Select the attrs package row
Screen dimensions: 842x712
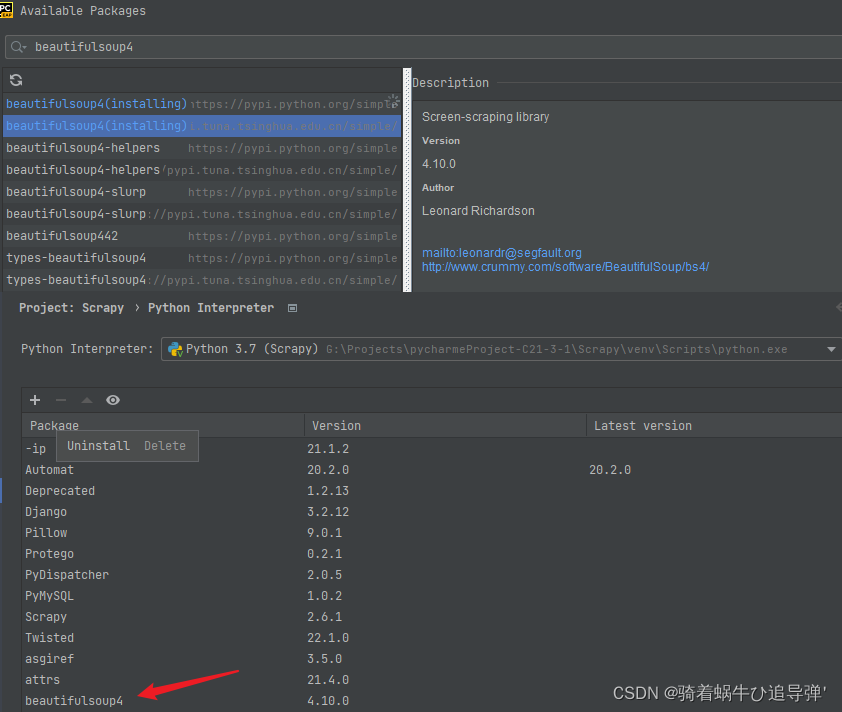pos(432,679)
